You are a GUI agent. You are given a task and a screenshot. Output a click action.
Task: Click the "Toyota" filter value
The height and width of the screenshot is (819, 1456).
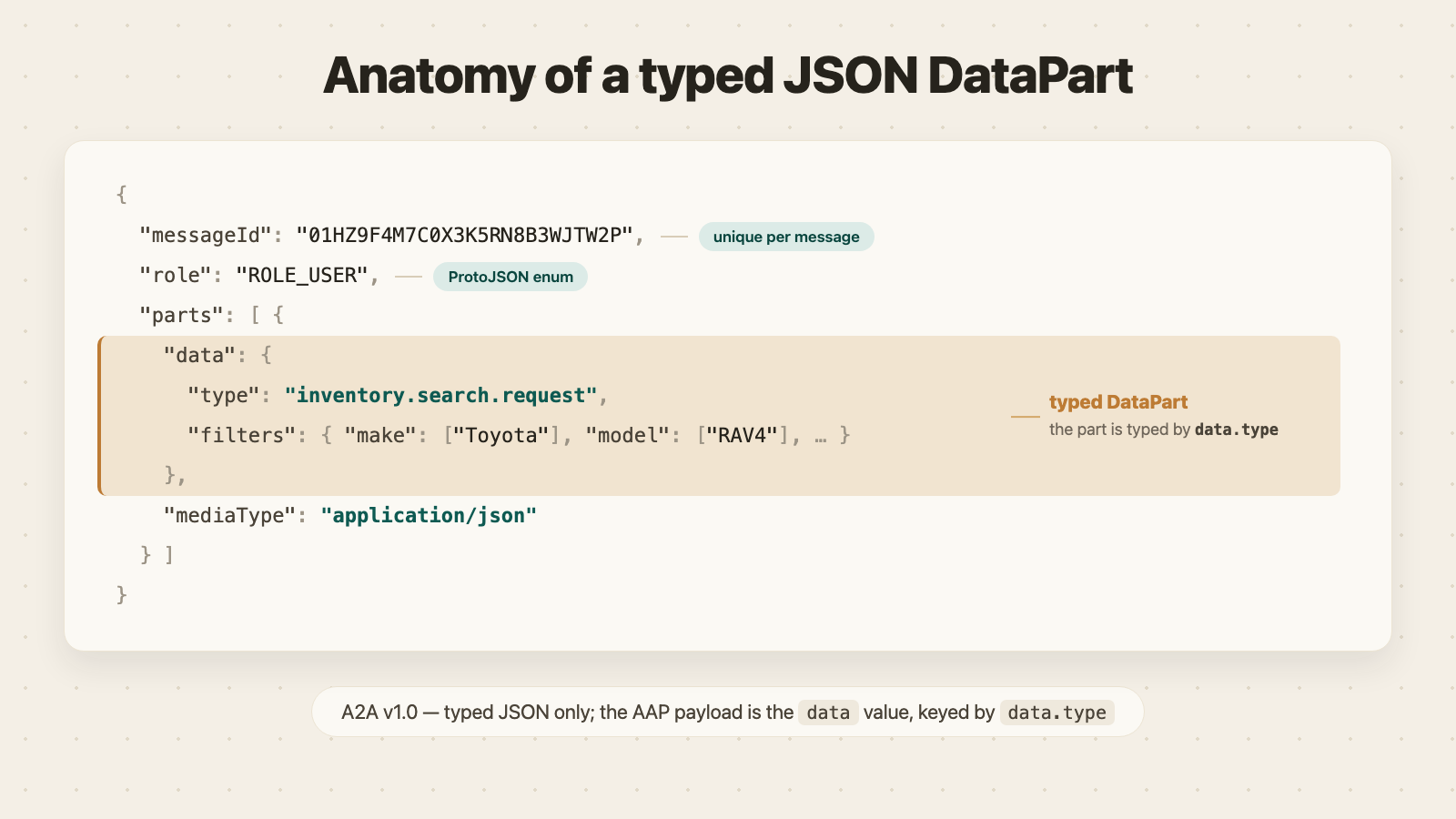point(501,436)
